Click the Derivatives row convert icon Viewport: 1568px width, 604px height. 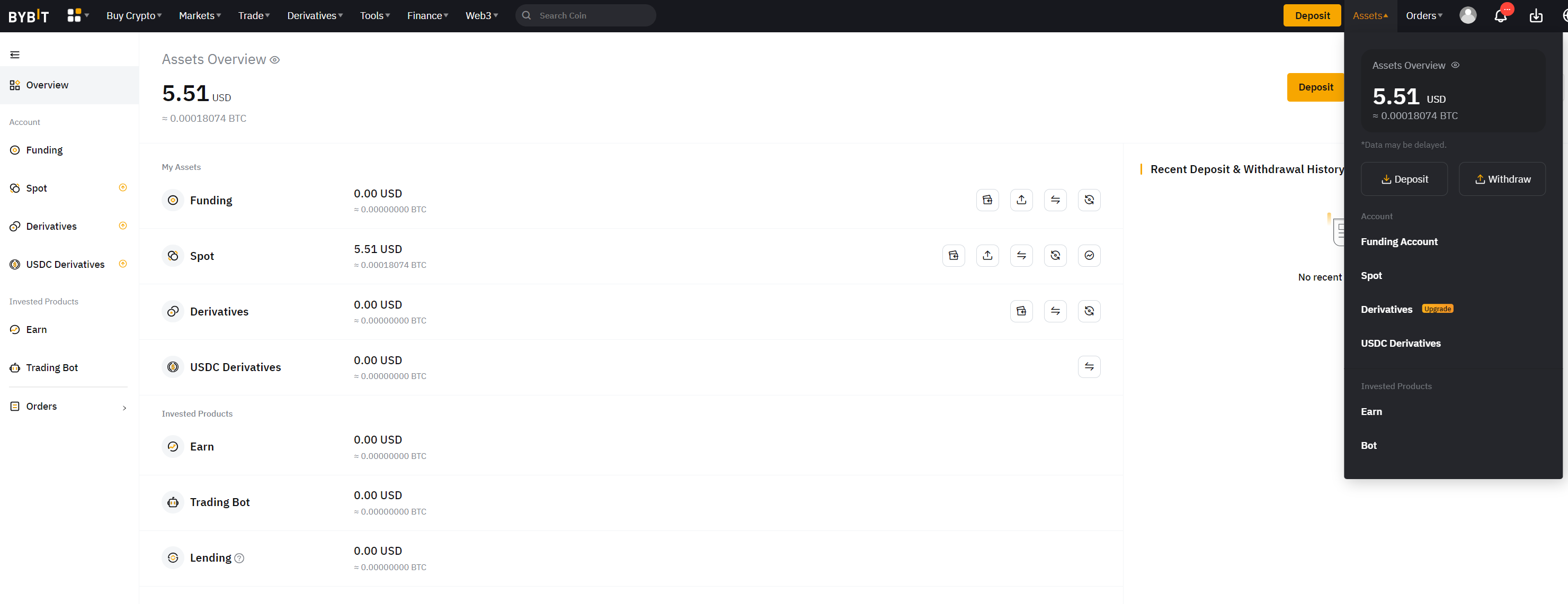pos(1089,311)
